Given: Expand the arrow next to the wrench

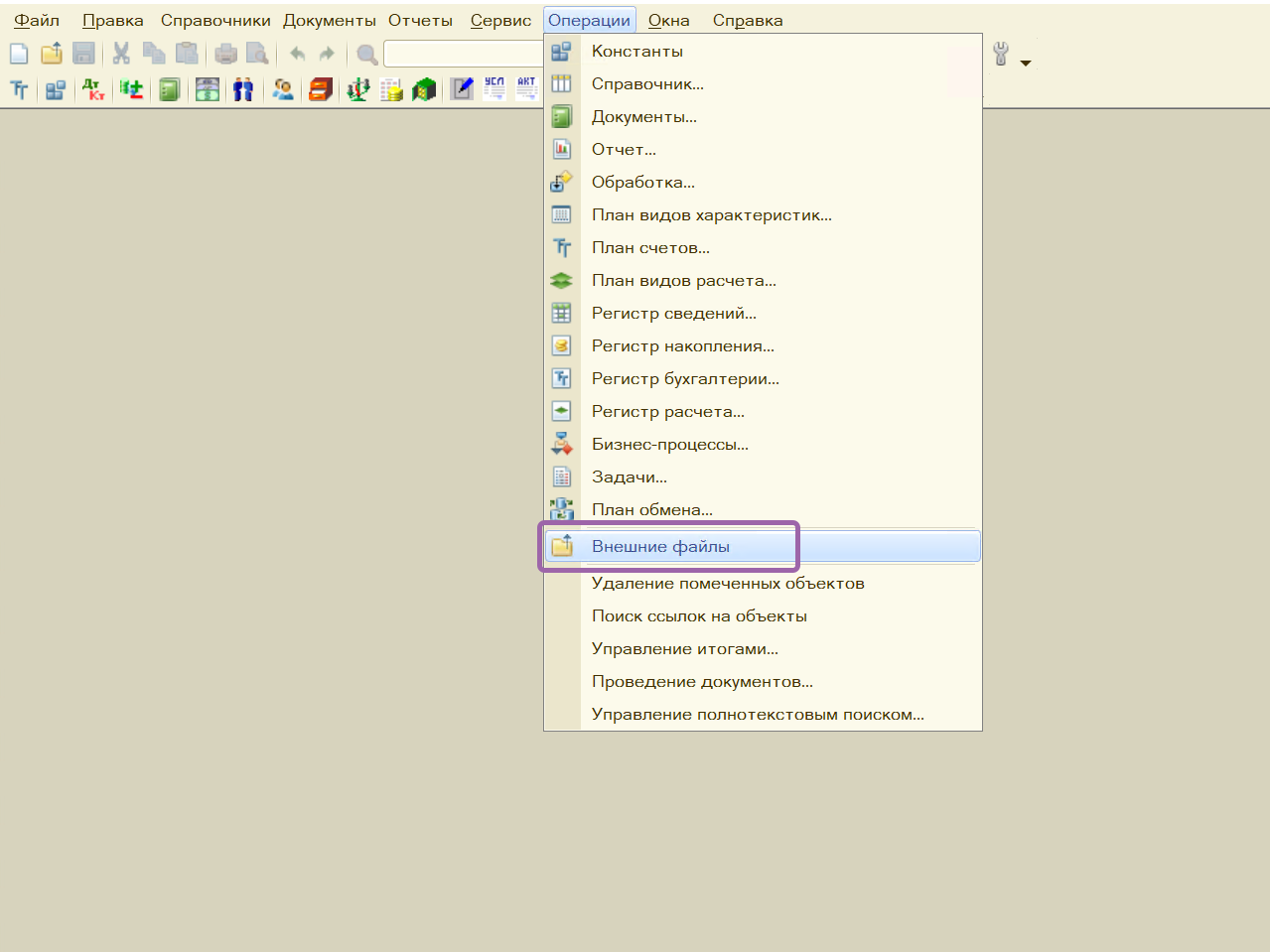Looking at the screenshot, I should click(1026, 63).
